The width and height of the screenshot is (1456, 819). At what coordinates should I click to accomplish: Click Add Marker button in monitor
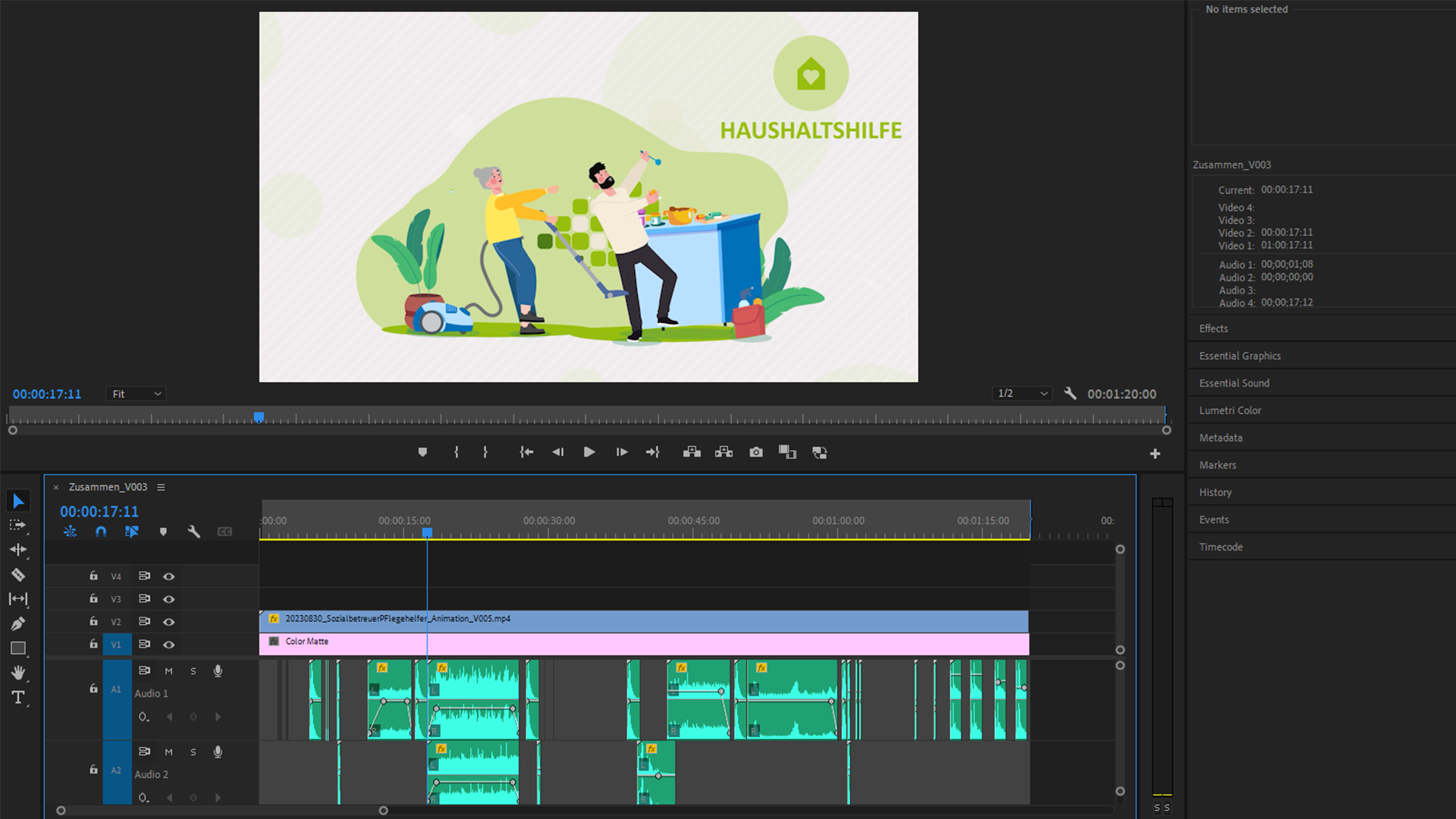point(422,452)
